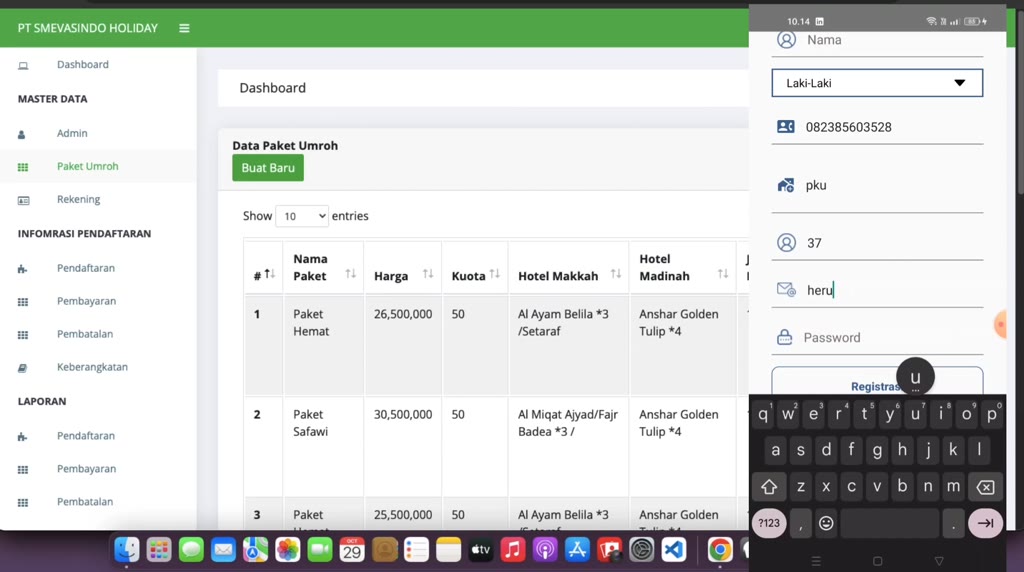Click the Rekening card icon in sidebar
1024x572 pixels.
(23, 200)
